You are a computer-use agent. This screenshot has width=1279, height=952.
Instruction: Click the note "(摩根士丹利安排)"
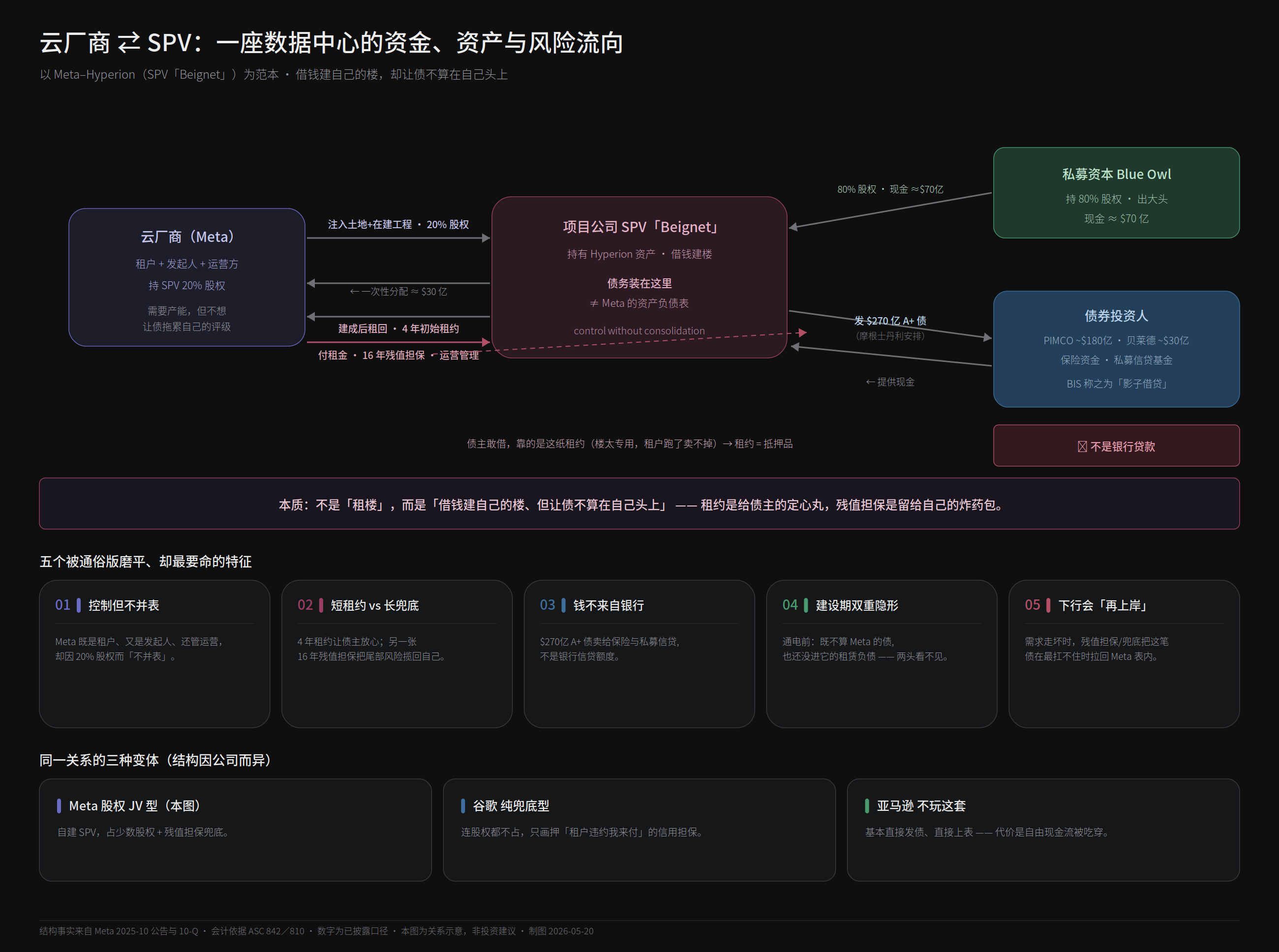(890, 336)
